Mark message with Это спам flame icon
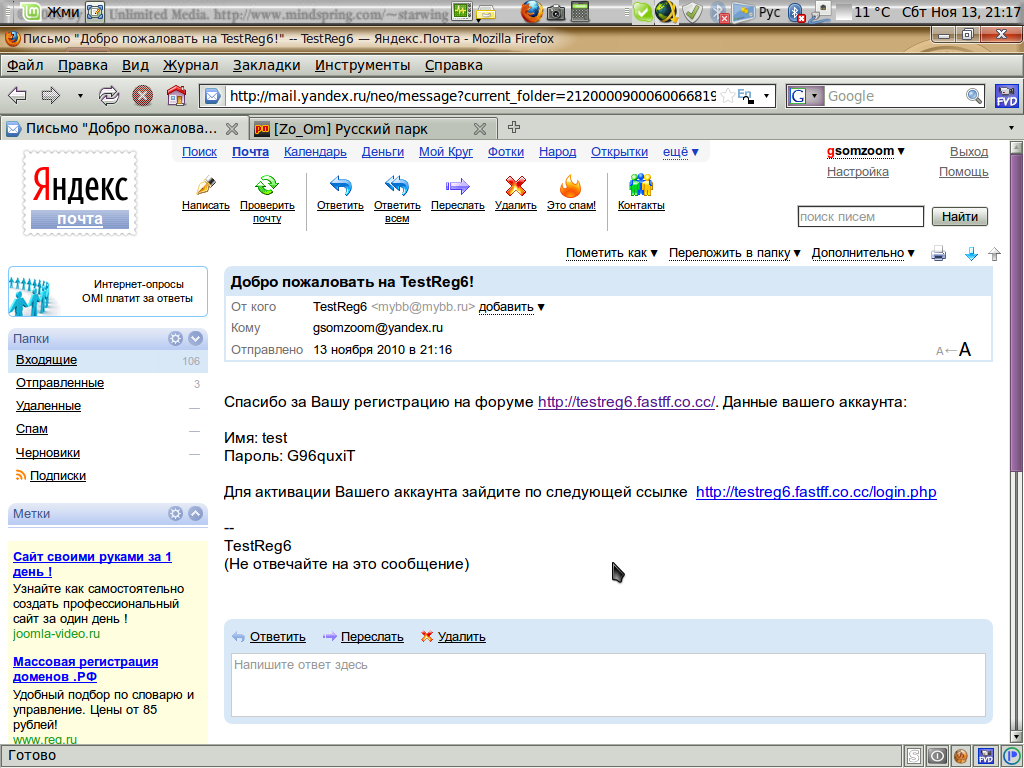The image size is (1024, 768). (571, 185)
